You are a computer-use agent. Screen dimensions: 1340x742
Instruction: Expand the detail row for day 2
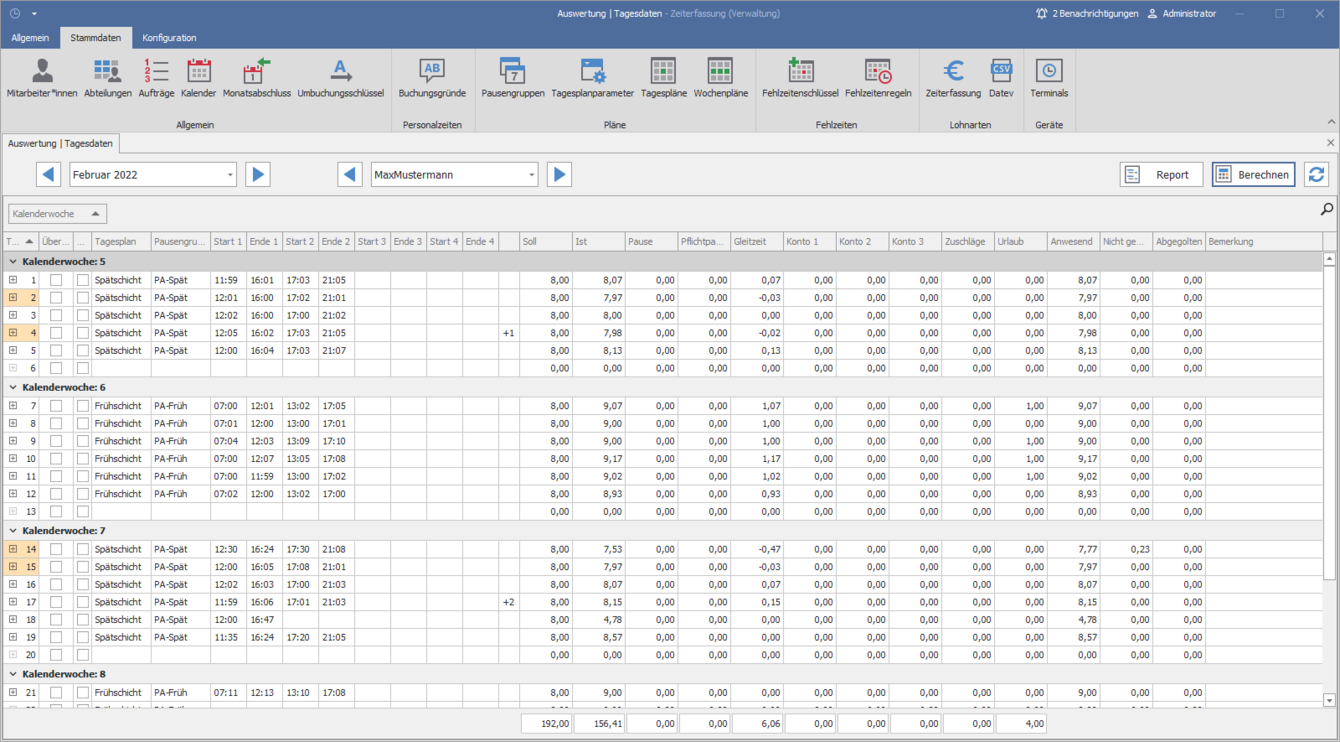[13, 298]
